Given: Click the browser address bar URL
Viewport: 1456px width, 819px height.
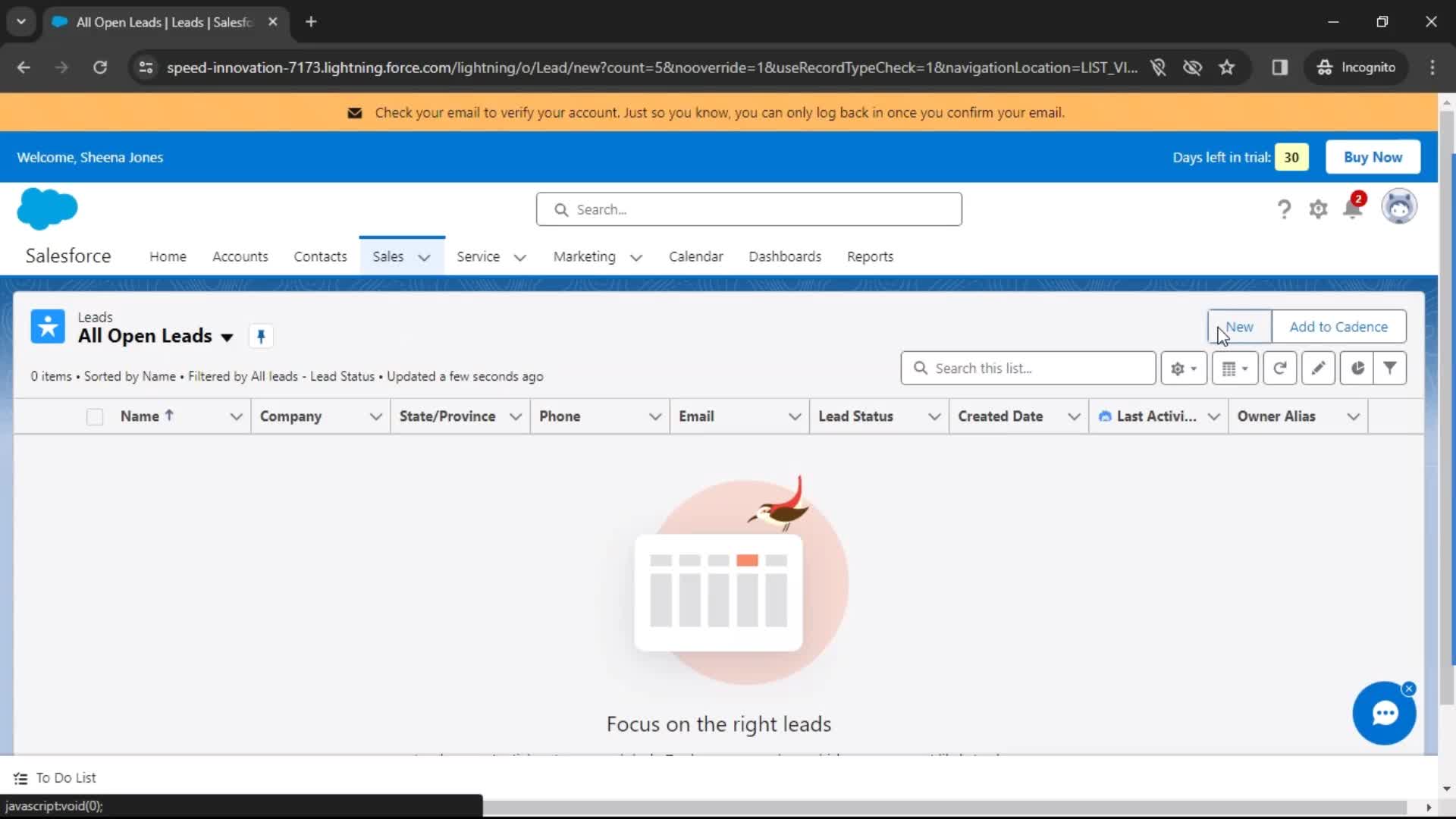Looking at the screenshot, I should point(651,67).
